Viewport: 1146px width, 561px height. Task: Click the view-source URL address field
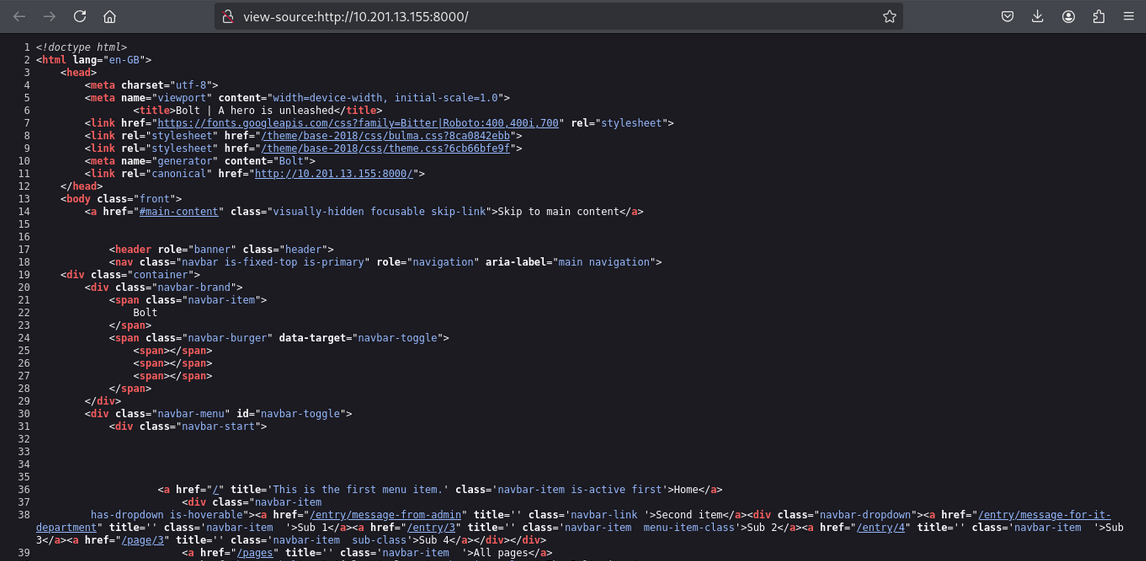(550, 17)
